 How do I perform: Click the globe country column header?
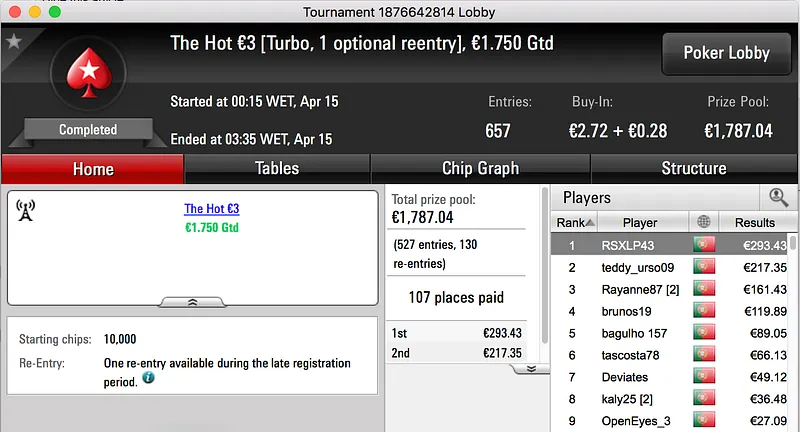coord(704,222)
